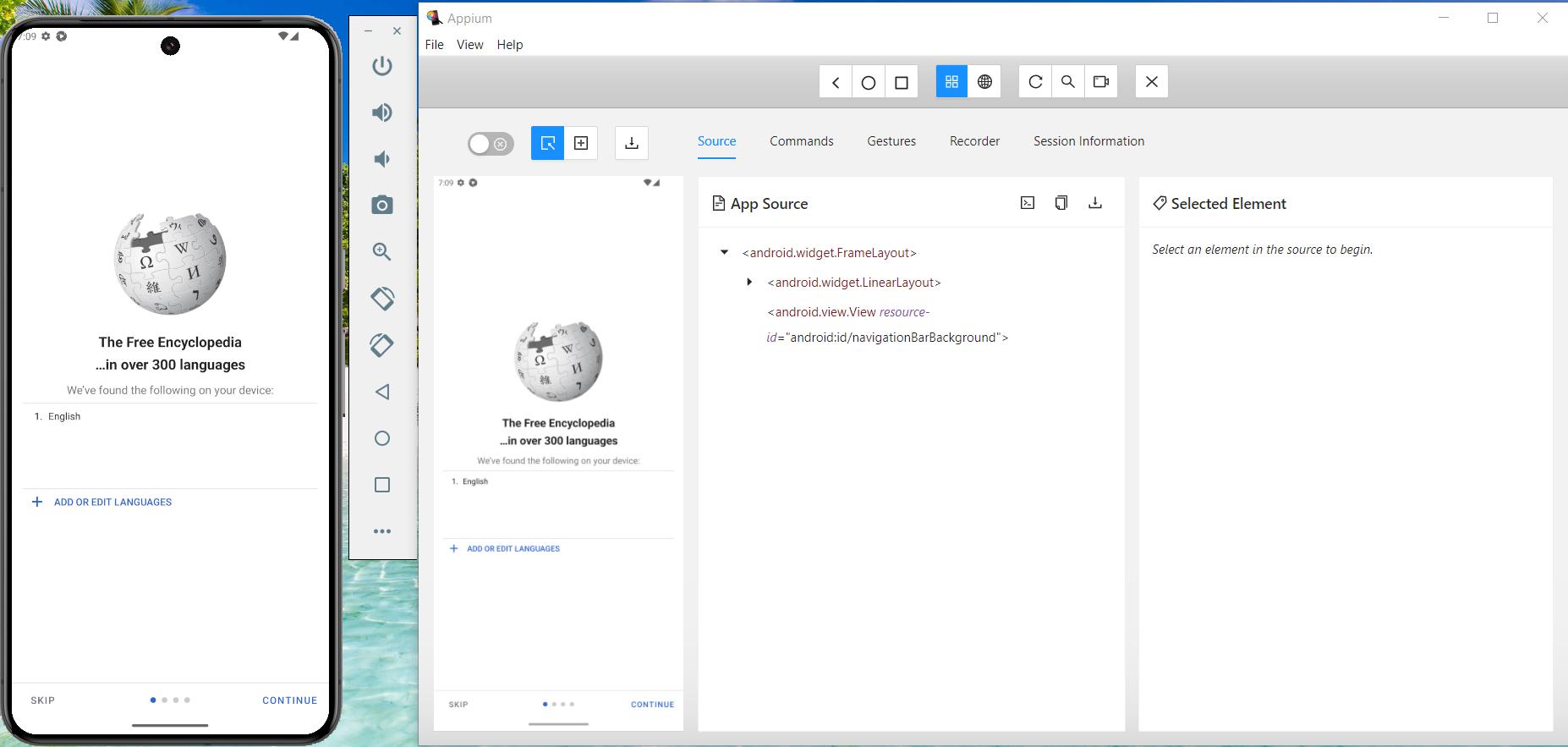Click Wikipedia globe in Appium preview
This screenshot has height=747, width=1568.
pos(558,361)
